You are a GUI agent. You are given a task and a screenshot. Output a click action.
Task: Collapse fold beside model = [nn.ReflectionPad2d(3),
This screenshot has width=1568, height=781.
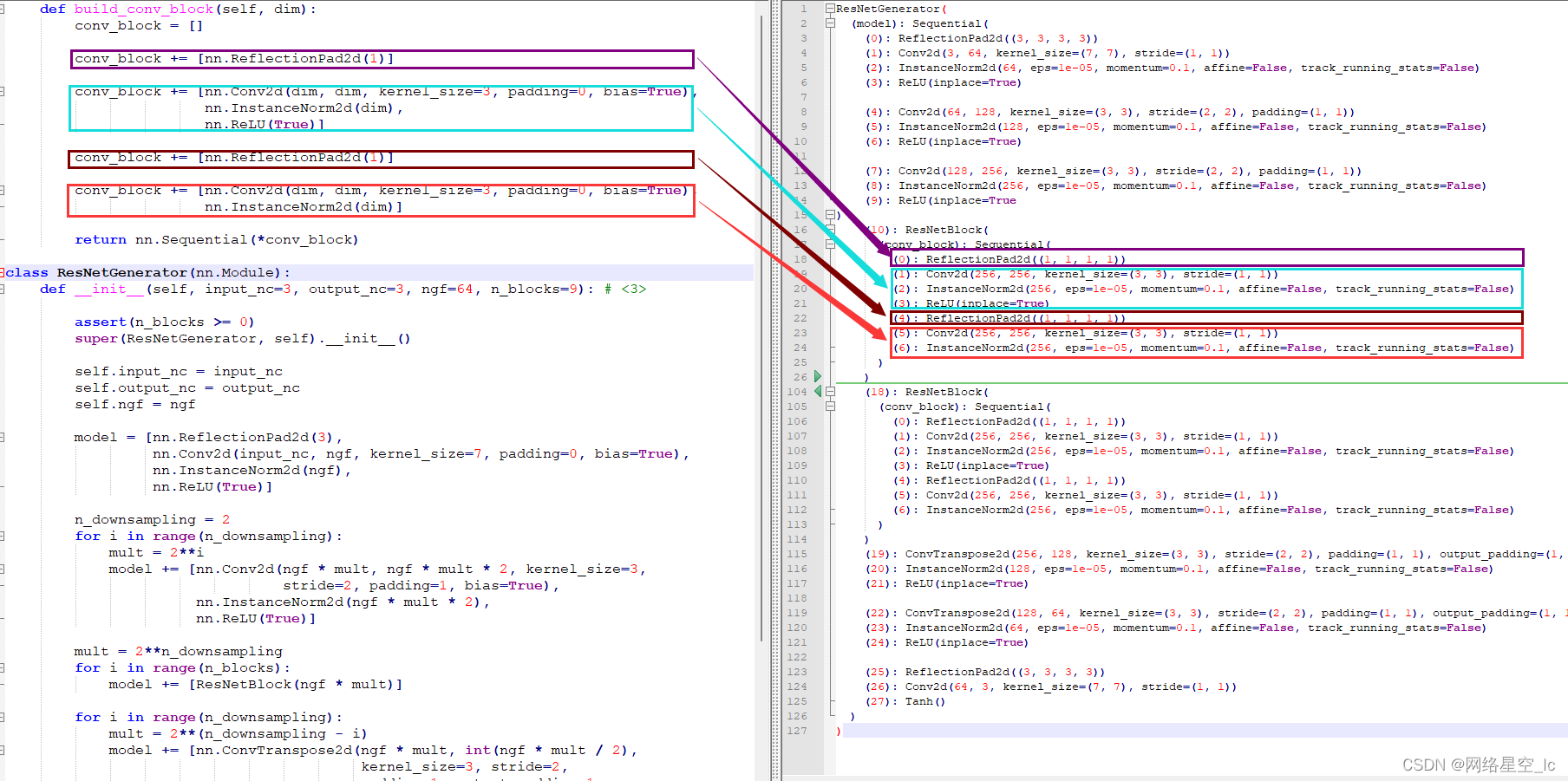point(3,437)
